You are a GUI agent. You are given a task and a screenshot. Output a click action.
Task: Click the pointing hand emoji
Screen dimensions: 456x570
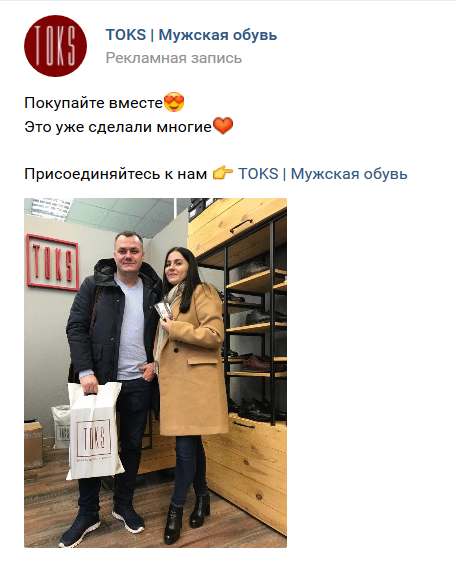[x=223, y=173]
